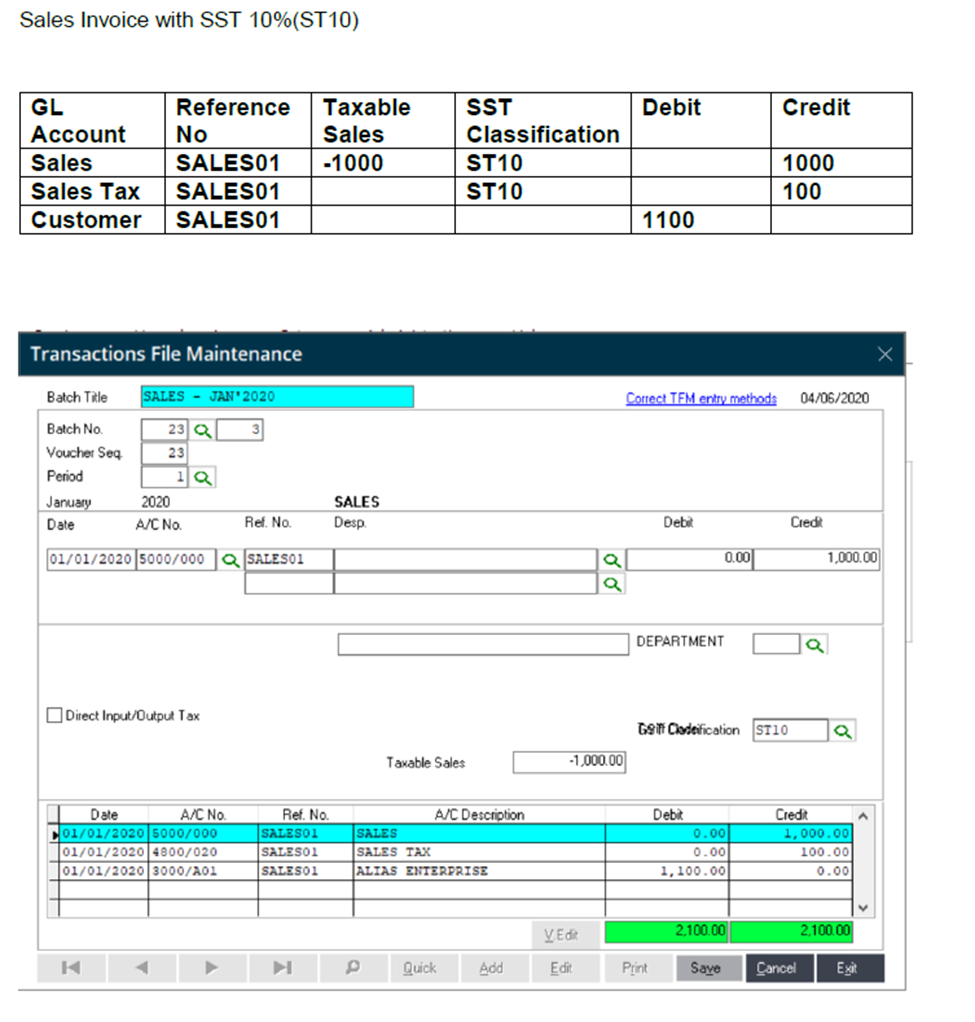Screen dimensions: 975x1022
Task: Enable Direct Input/Output Tax checkbox
Action: tap(55, 716)
